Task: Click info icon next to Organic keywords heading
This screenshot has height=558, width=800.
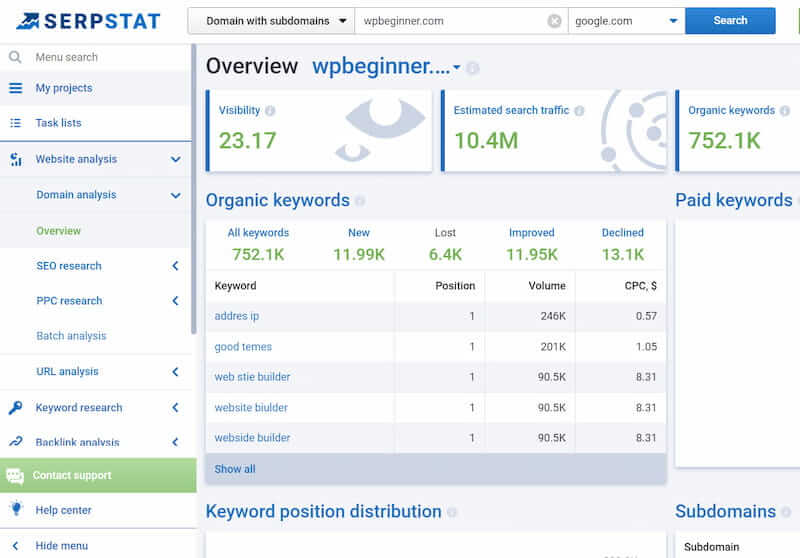Action: (x=360, y=201)
